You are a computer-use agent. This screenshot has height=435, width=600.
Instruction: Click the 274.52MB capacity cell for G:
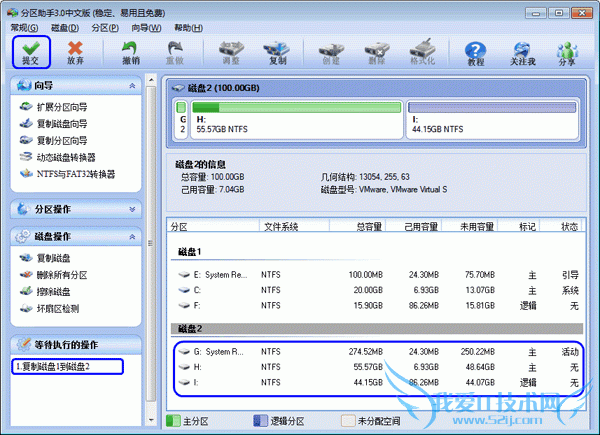[x=365, y=352]
